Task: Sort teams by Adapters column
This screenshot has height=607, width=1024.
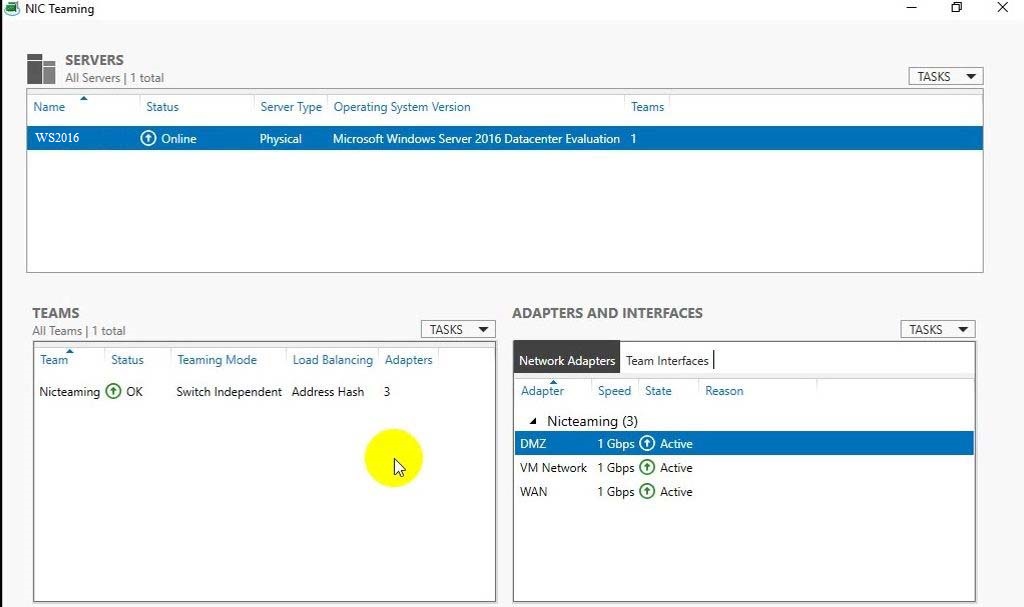Action: pos(408,360)
